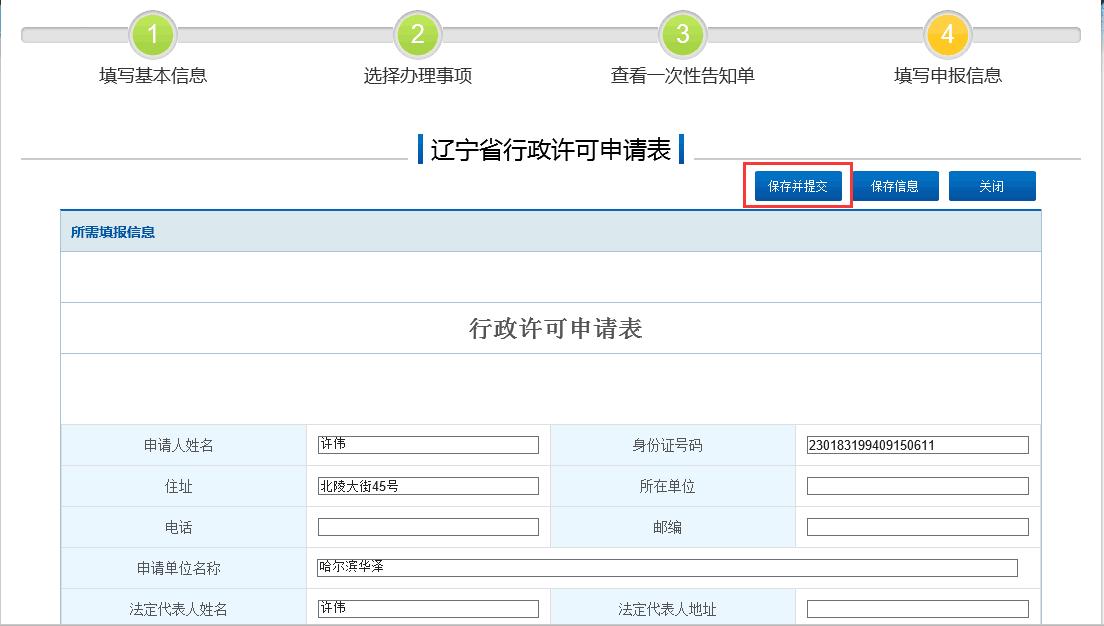Screen dimensions: 1104x626
Task: Click the 保存并提交 button
Action: pyautogui.click(x=798, y=186)
